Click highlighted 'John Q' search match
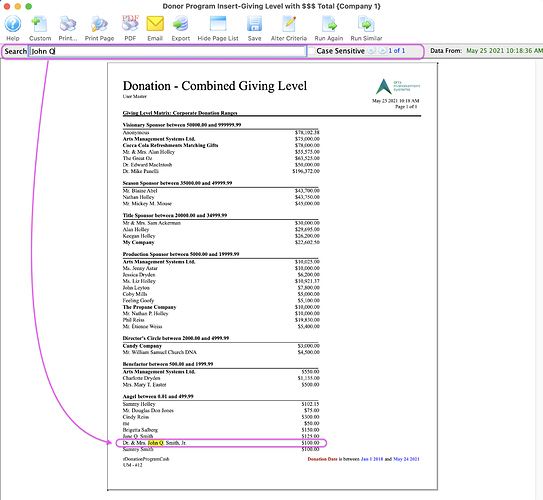 coord(155,443)
